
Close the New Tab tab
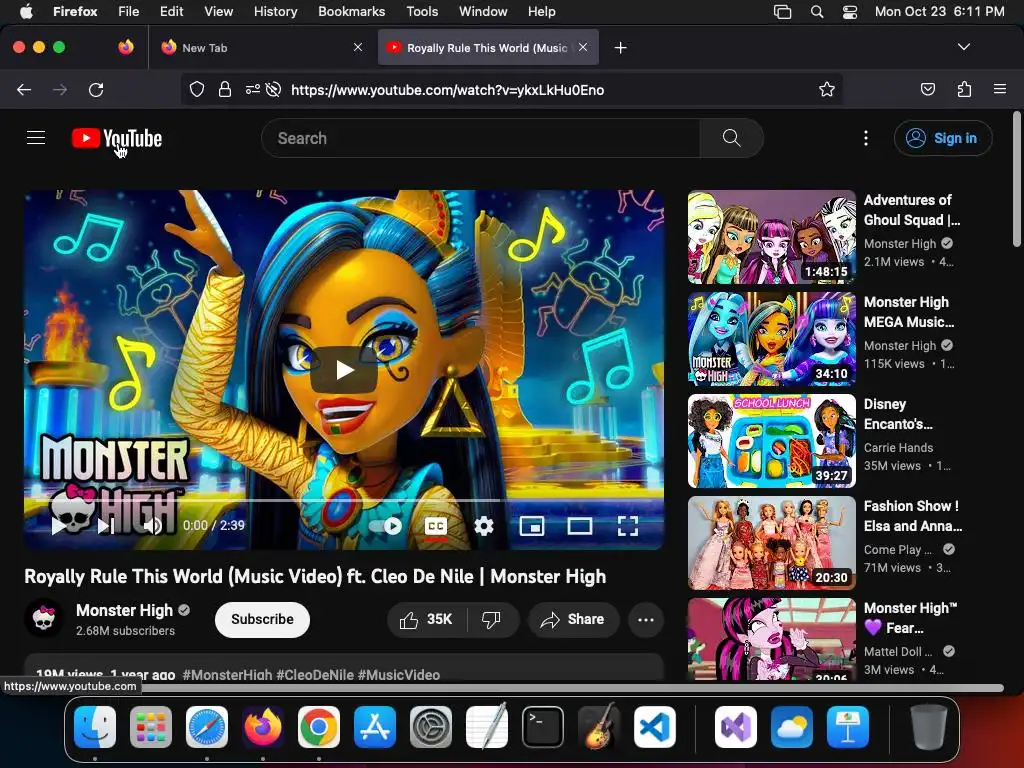pos(358,47)
